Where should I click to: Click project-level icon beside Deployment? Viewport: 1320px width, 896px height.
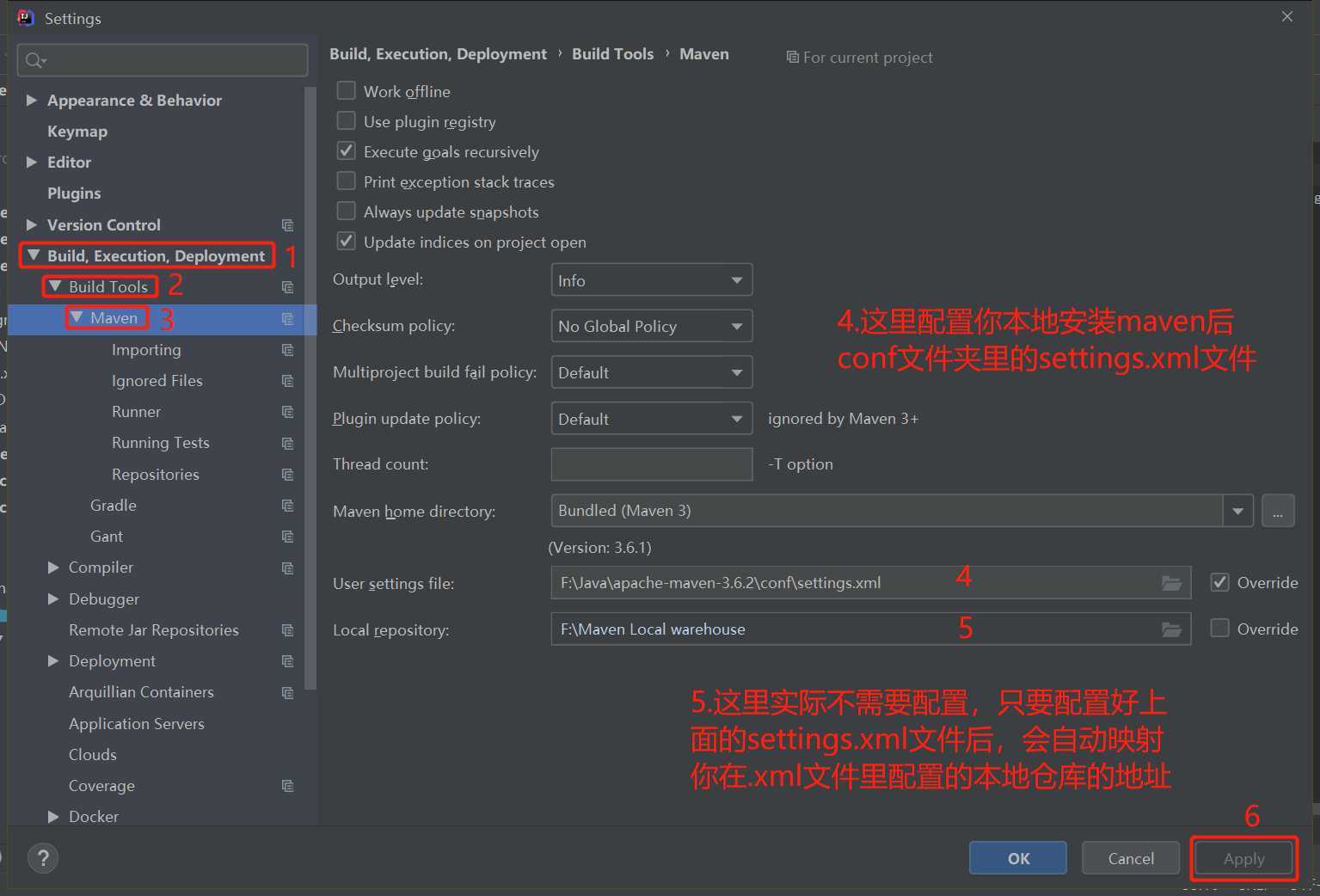pos(287,661)
